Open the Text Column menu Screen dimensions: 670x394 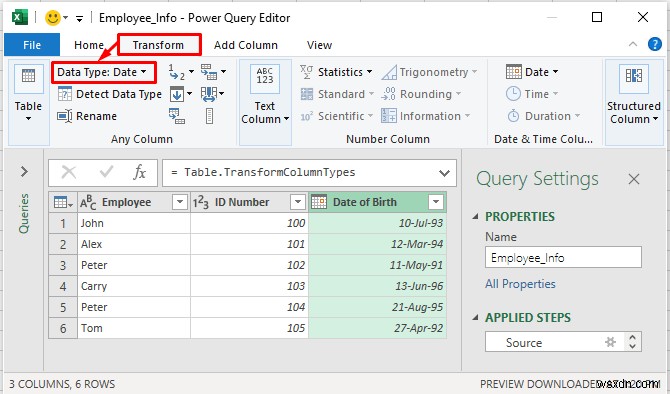265,95
